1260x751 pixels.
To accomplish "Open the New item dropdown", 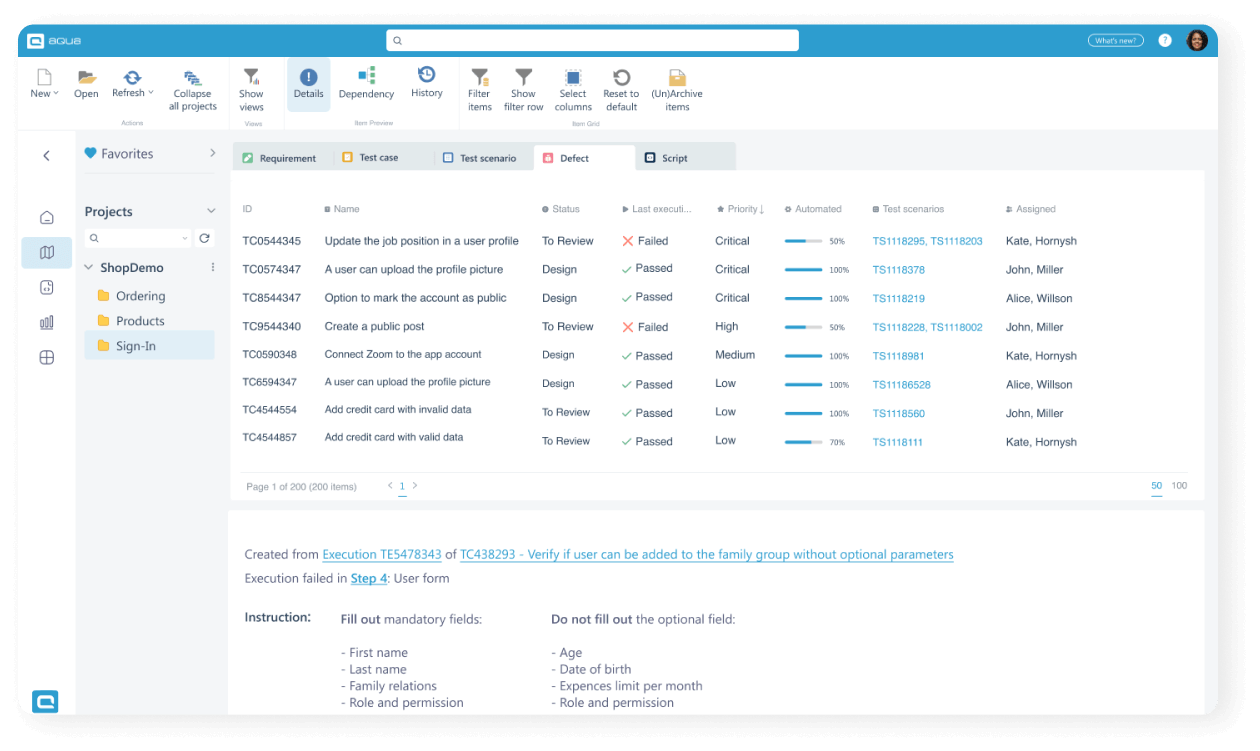I will pos(44,85).
